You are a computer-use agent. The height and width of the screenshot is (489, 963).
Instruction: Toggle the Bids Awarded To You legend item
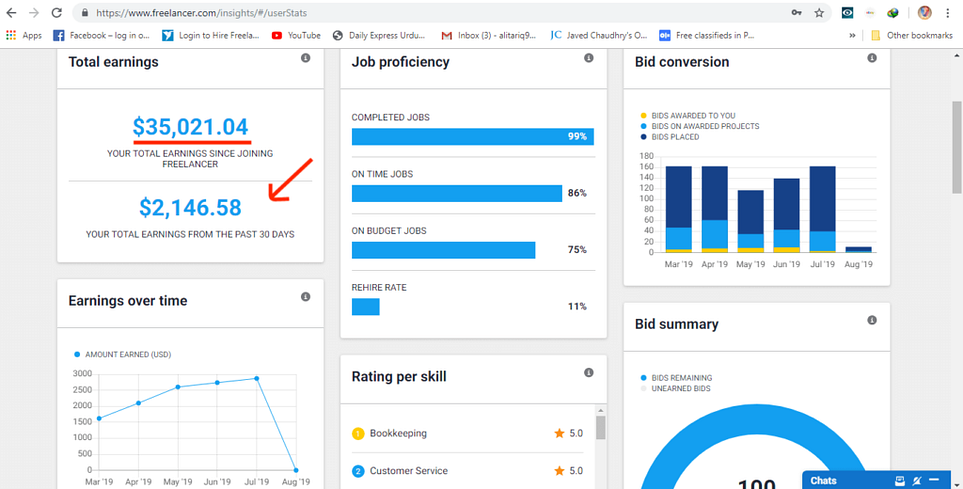(687, 115)
